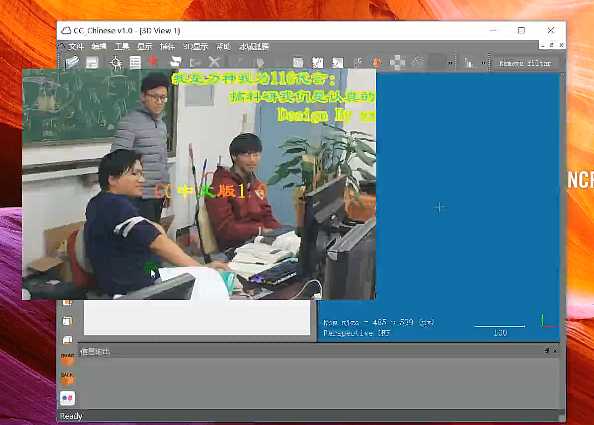Viewport: 594px width, 425px height.
Task: Click the white cube view sidebar icon
Action: coord(67,321)
